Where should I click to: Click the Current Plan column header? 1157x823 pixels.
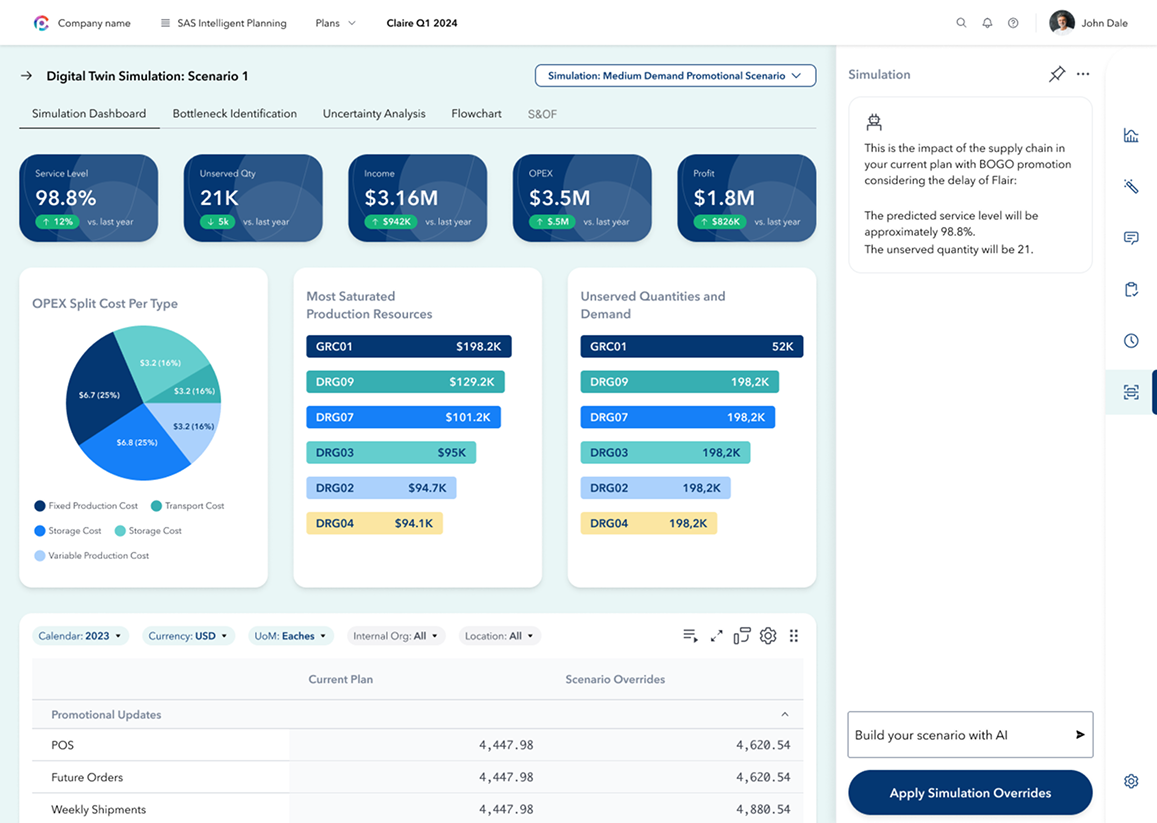click(340, 679)
